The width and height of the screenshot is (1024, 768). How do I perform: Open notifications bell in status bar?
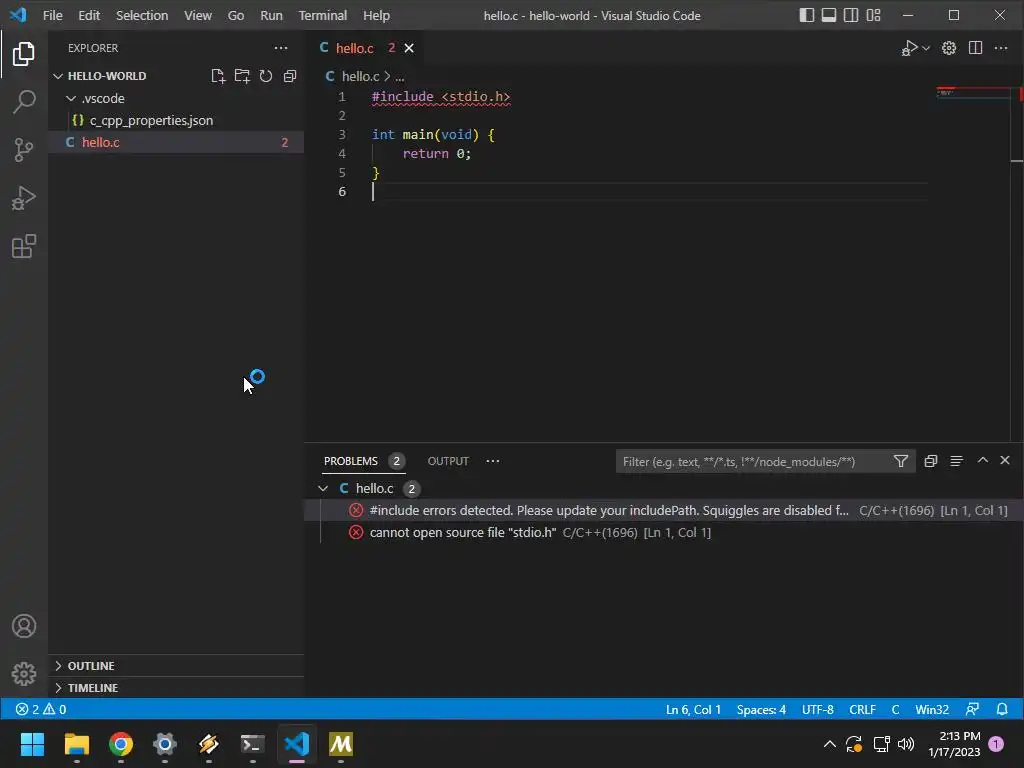(x=1002, y=709)
